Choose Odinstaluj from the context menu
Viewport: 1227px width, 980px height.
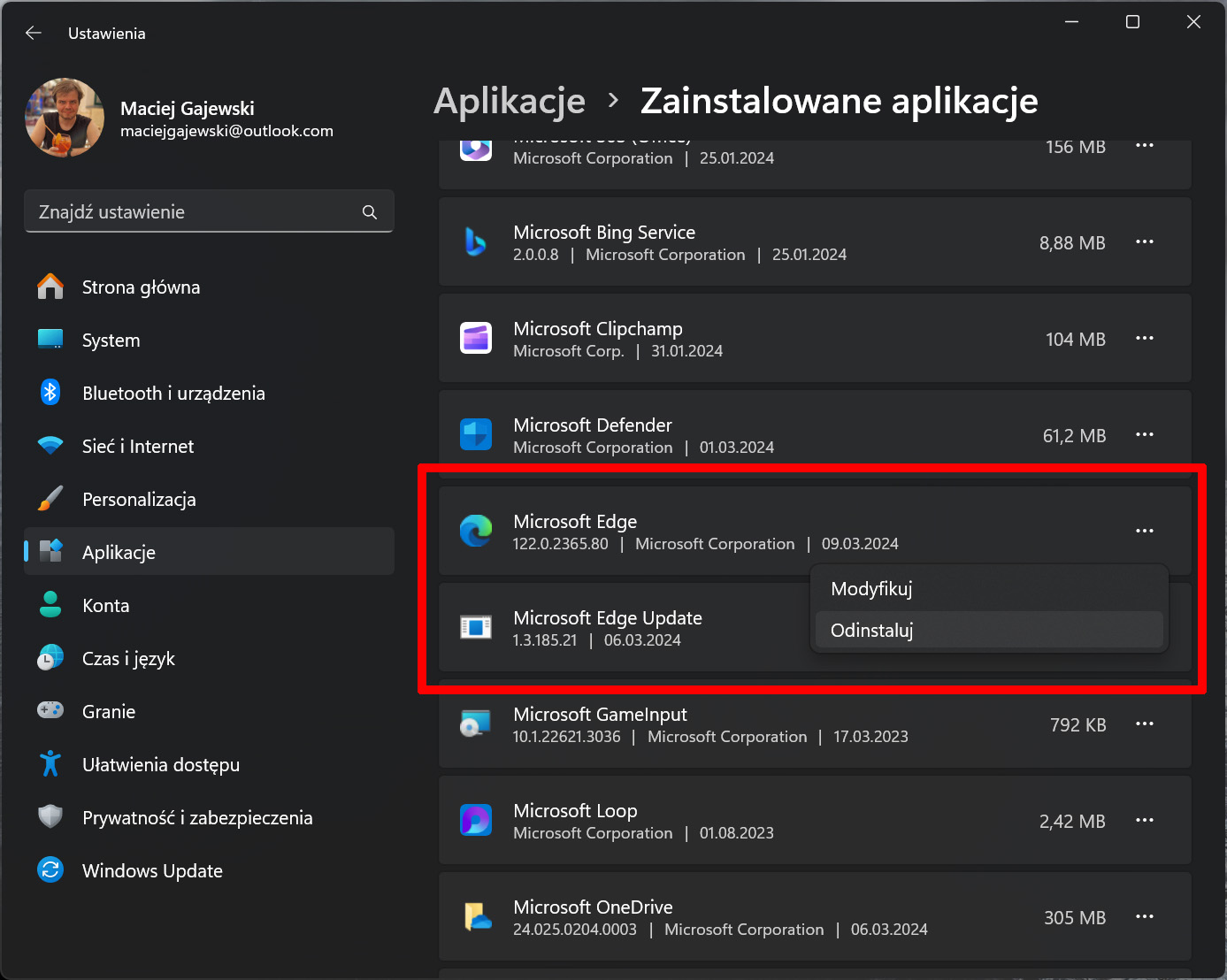(989, 631)
